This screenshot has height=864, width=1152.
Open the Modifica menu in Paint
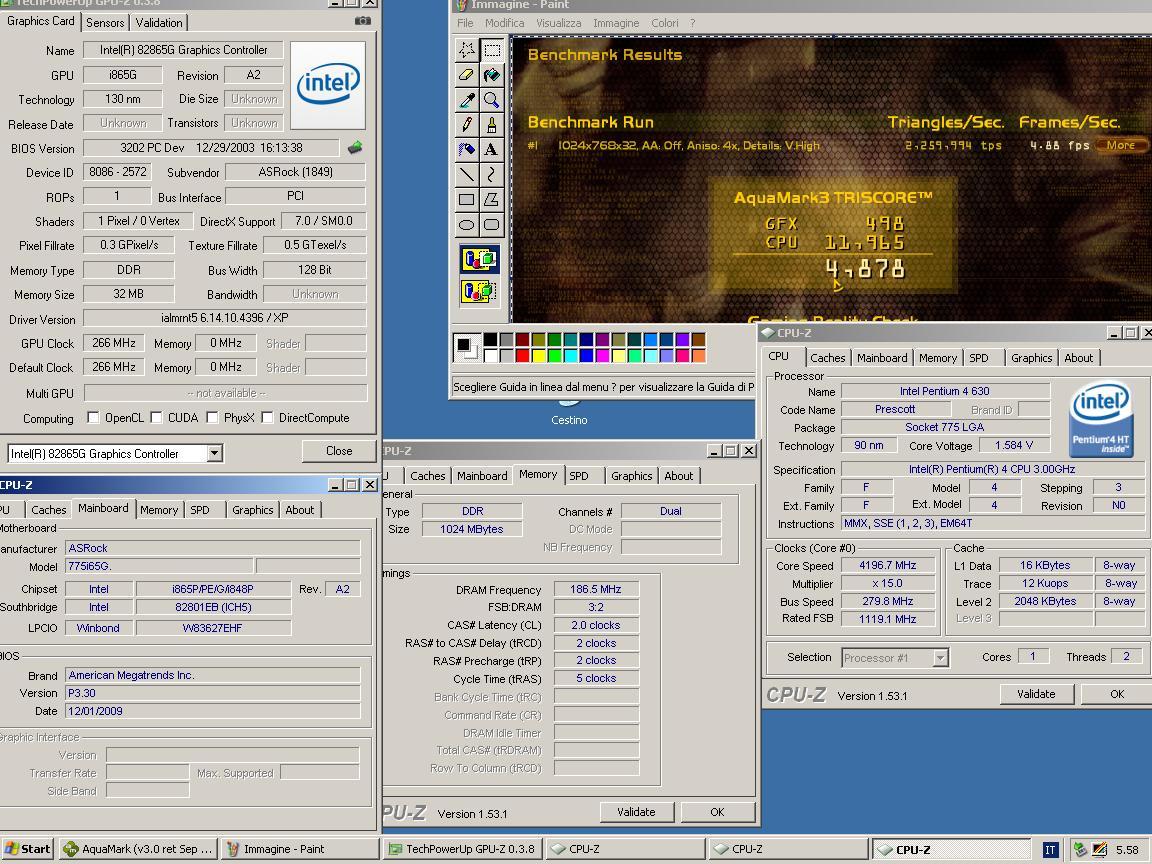click(505, 23)
